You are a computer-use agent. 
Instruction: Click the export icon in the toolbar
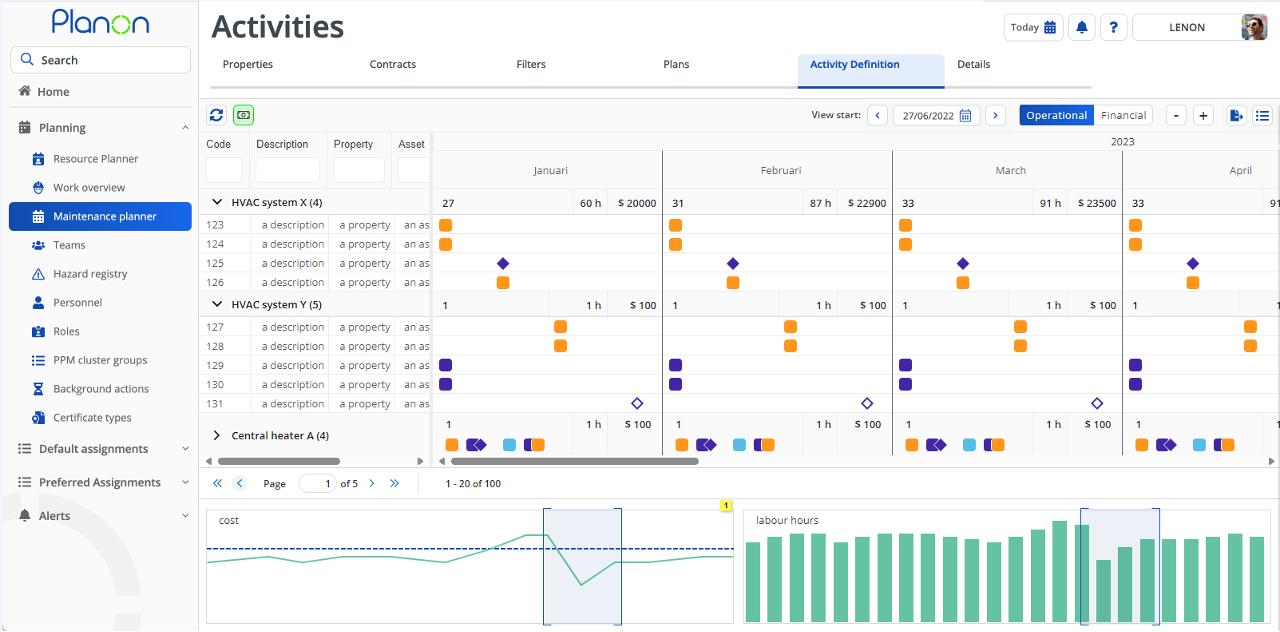[1236, 116]
